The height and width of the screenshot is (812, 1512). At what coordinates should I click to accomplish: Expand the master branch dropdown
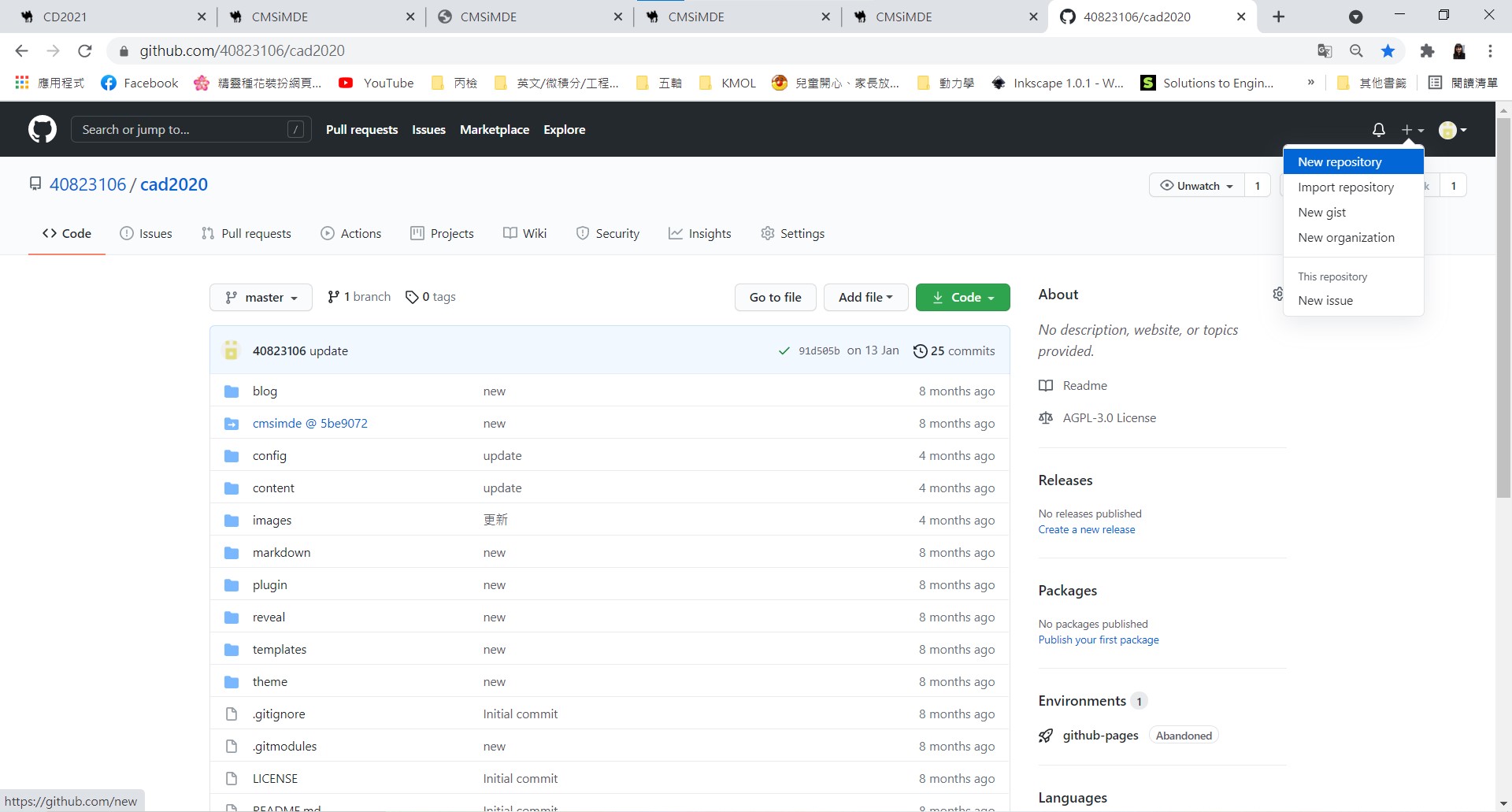[x=261, y=297]
